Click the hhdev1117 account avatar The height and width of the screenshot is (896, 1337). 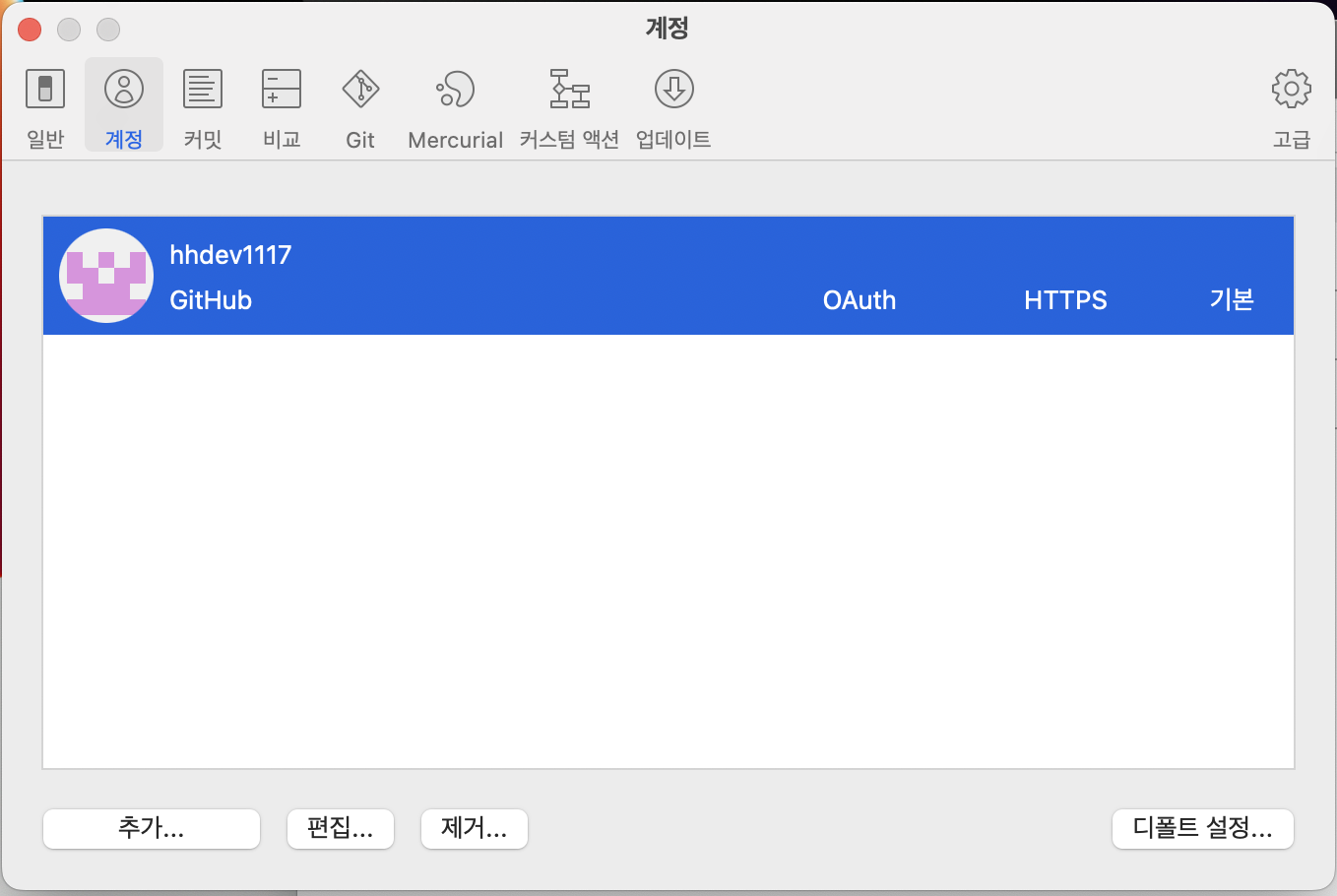[x=106, y=276]
